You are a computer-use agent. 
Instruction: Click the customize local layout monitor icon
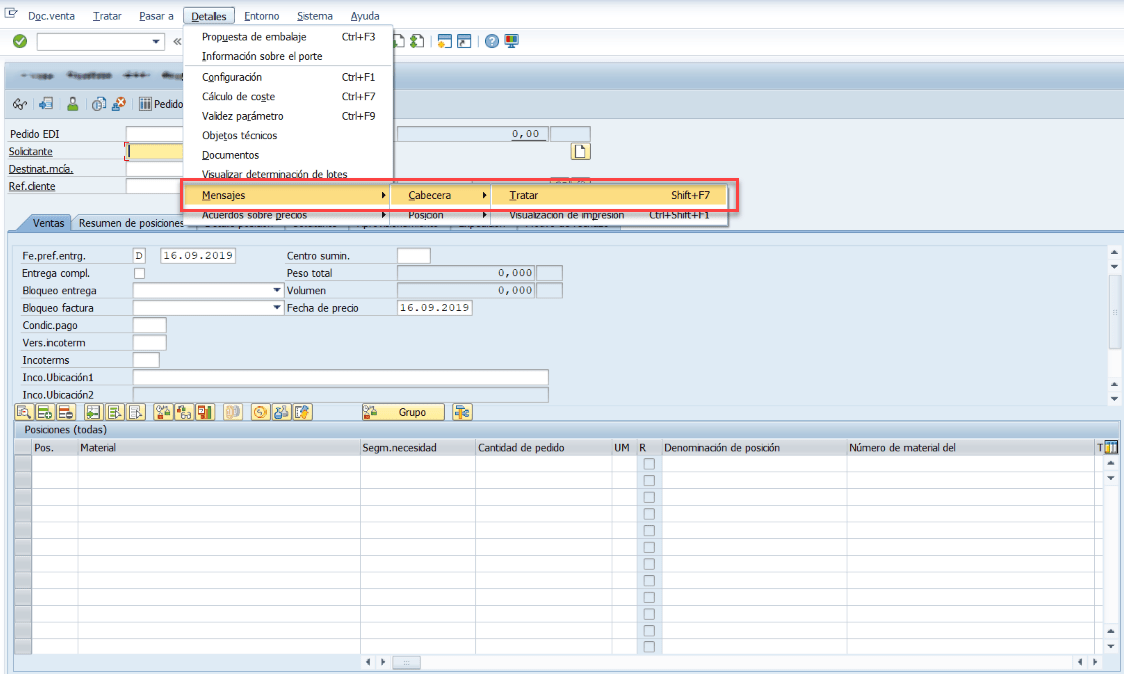pos(511,42)
